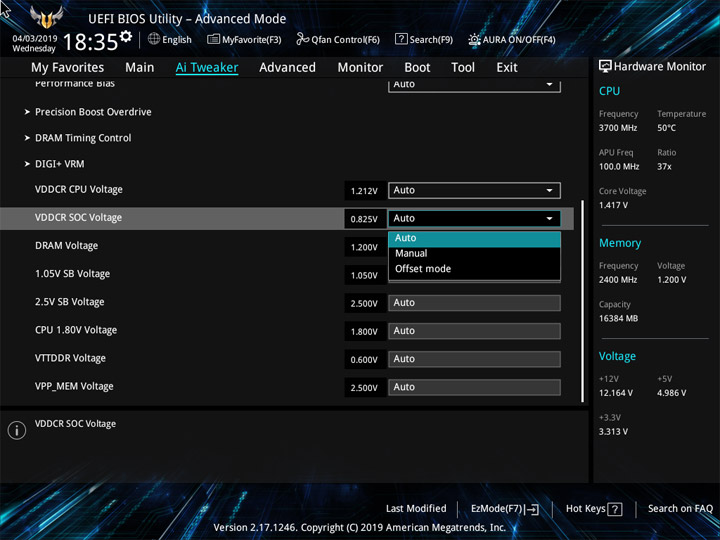Go to the Exit tab
The height and width of the screenshot is (540, 720).
507,68
